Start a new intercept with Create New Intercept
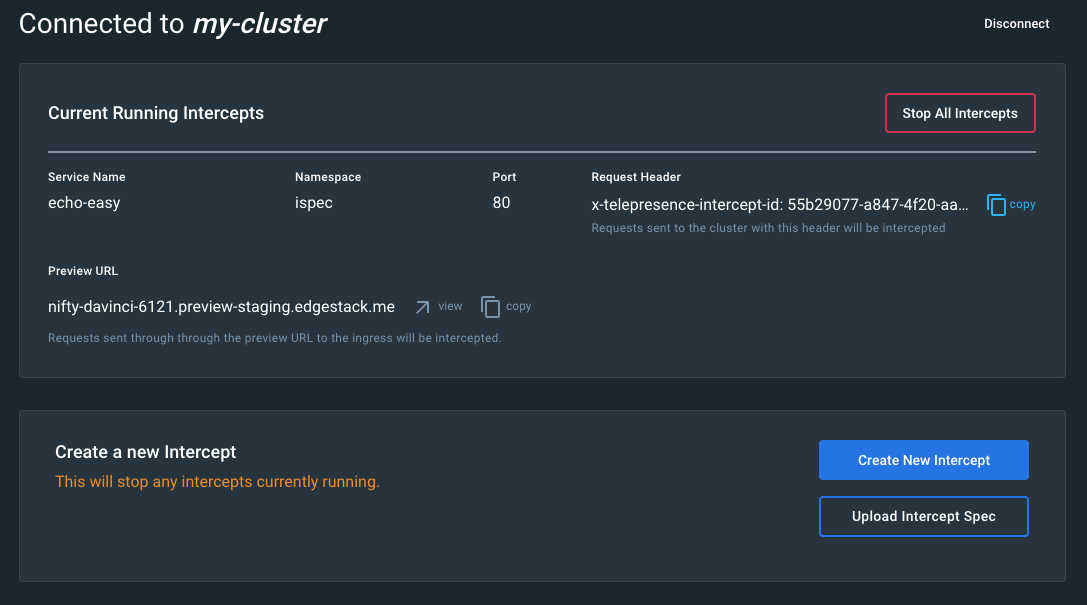Viewport: 1087px width, 605px height. (x=923, y=460)
